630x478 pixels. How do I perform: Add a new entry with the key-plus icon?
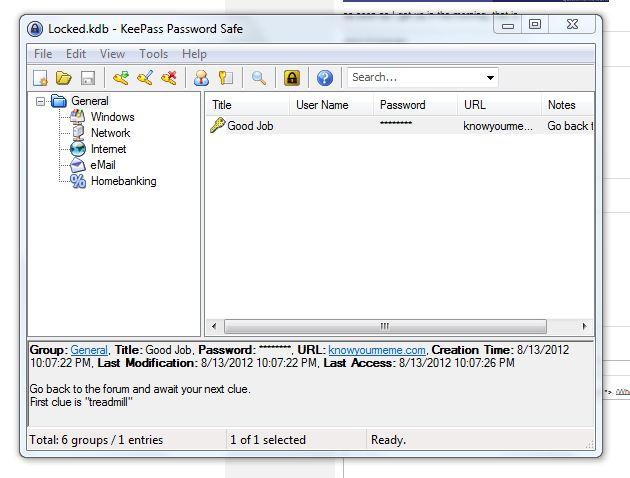click(x=121, y=78)
